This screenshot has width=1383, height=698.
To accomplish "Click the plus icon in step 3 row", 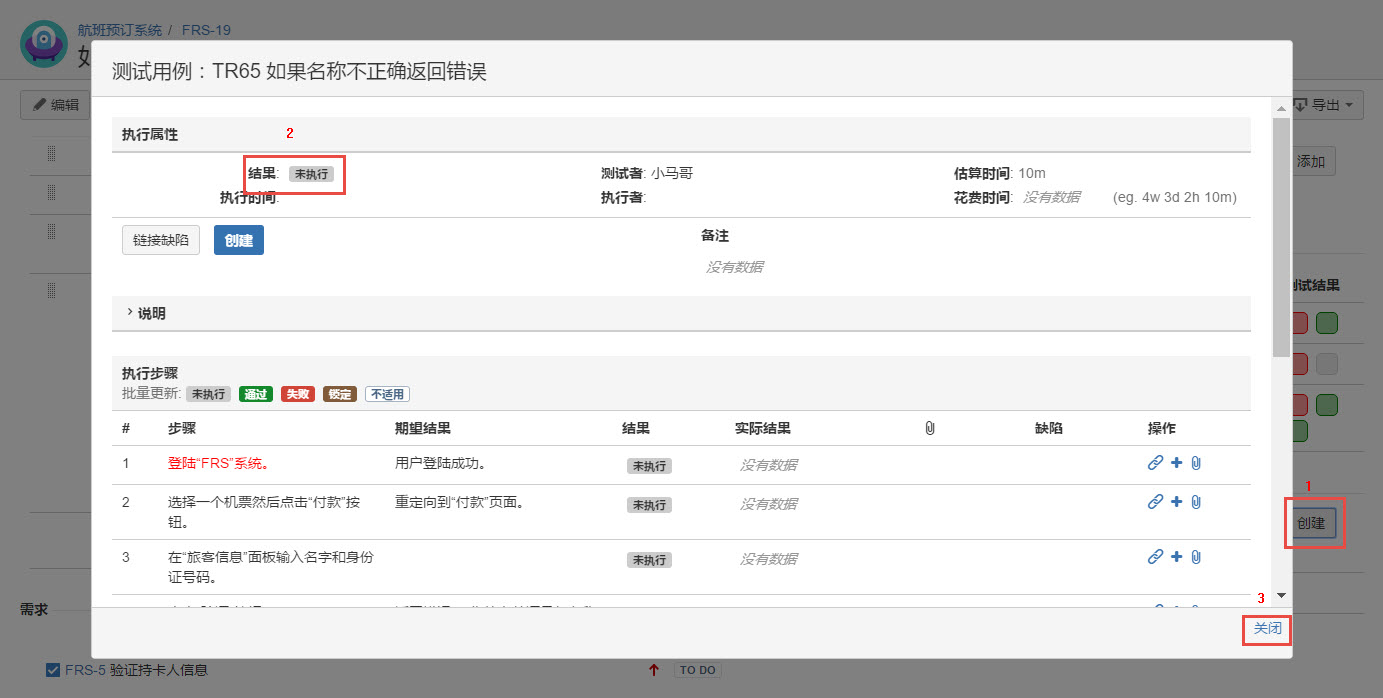I will [x=1176, y=557].
